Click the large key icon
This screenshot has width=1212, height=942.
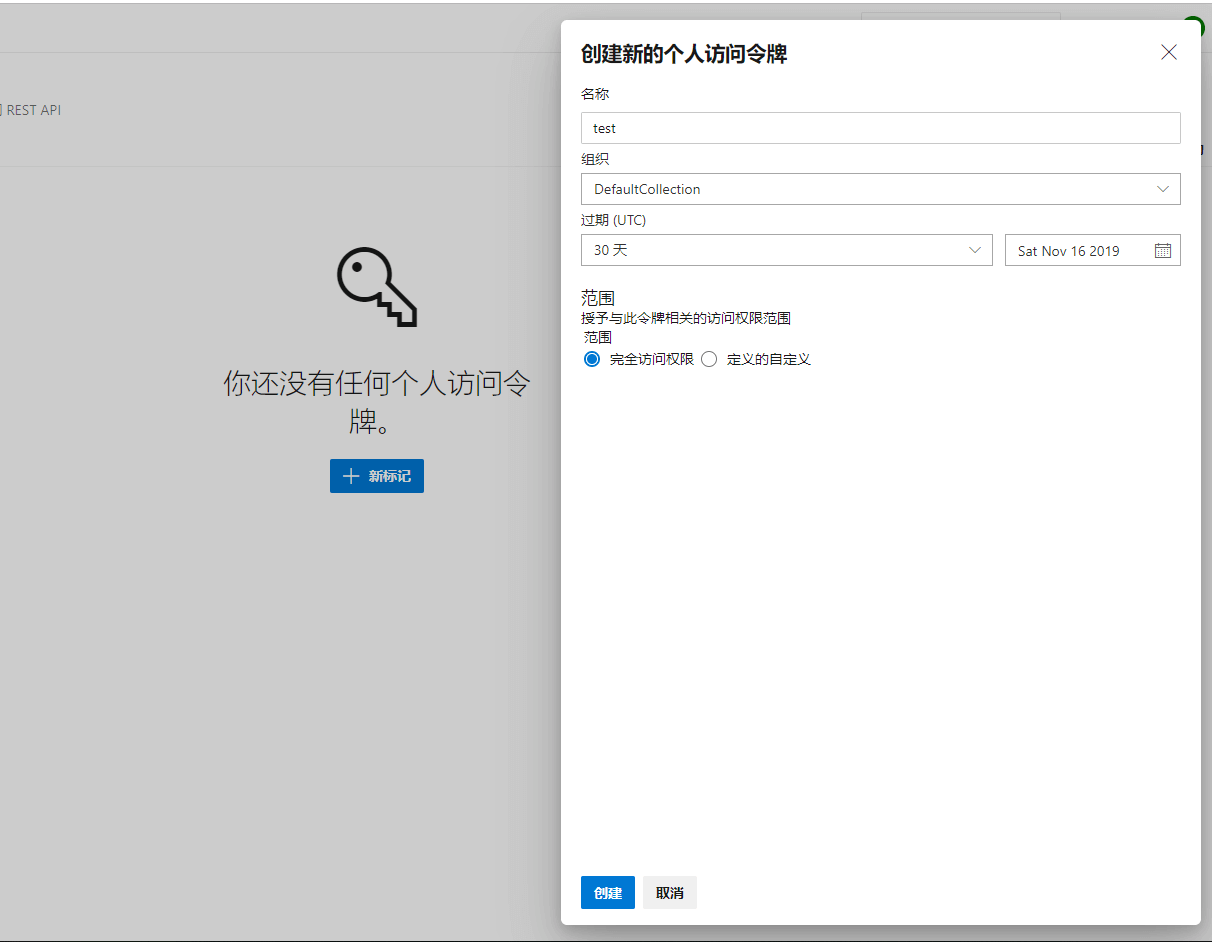pyautogui.click(x=377, y=287)
